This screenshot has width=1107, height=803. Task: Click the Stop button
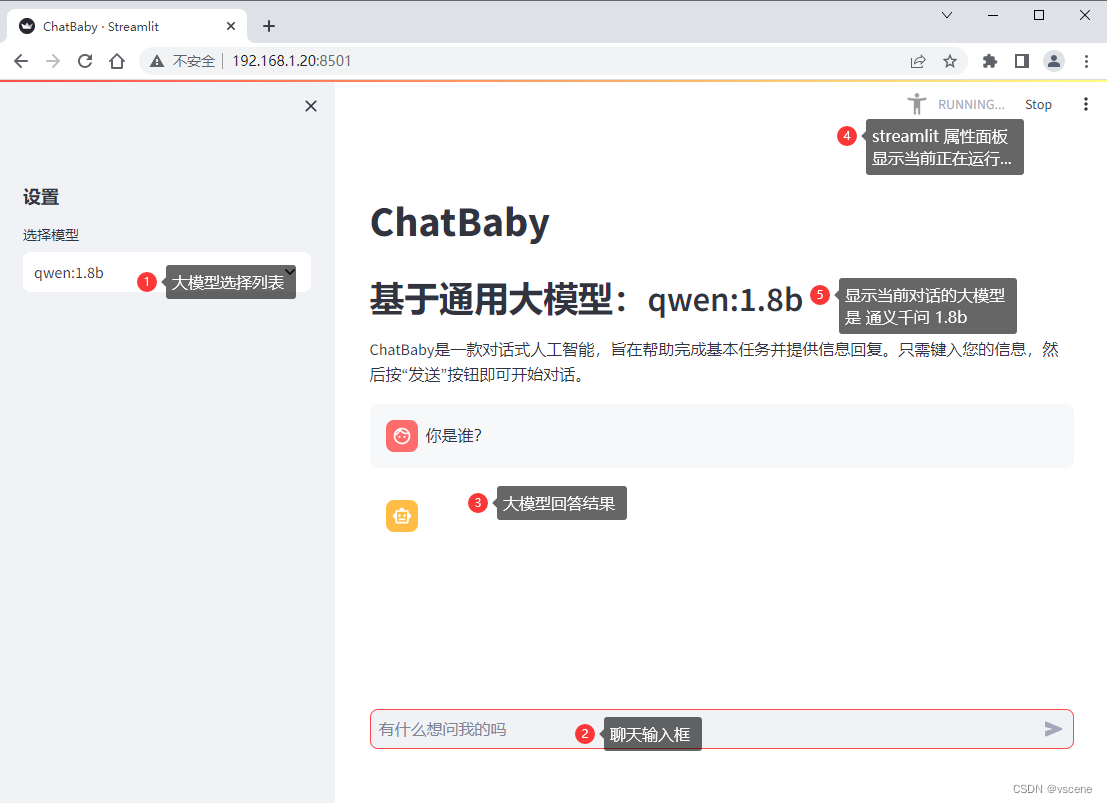coord(1039,105)
